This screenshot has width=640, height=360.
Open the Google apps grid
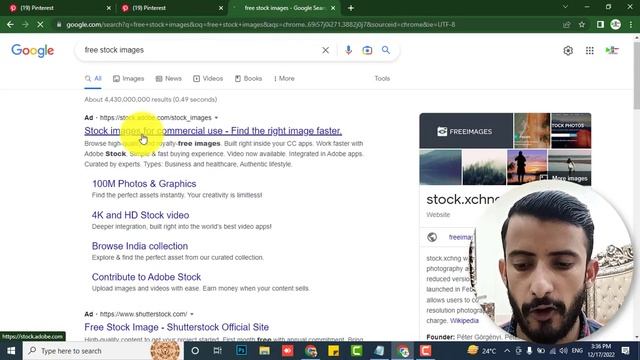click(x=590, y=51)
